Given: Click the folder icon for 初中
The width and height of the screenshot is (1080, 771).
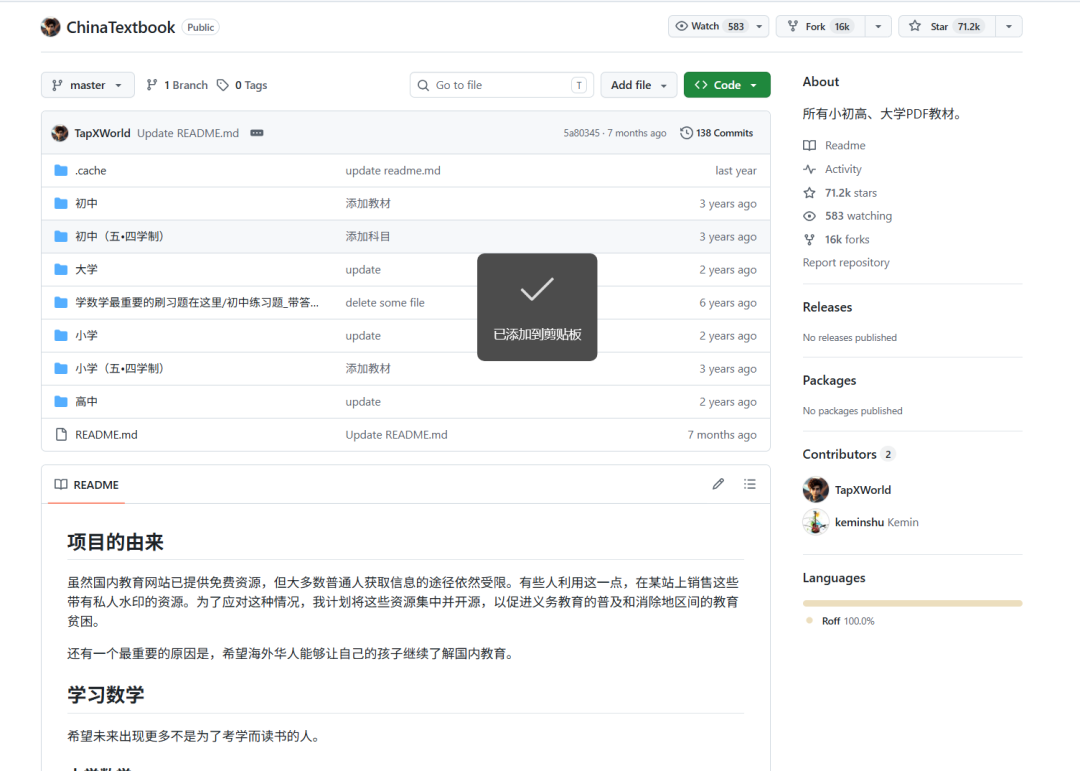Looking at the screenshot, I should 61,203.
